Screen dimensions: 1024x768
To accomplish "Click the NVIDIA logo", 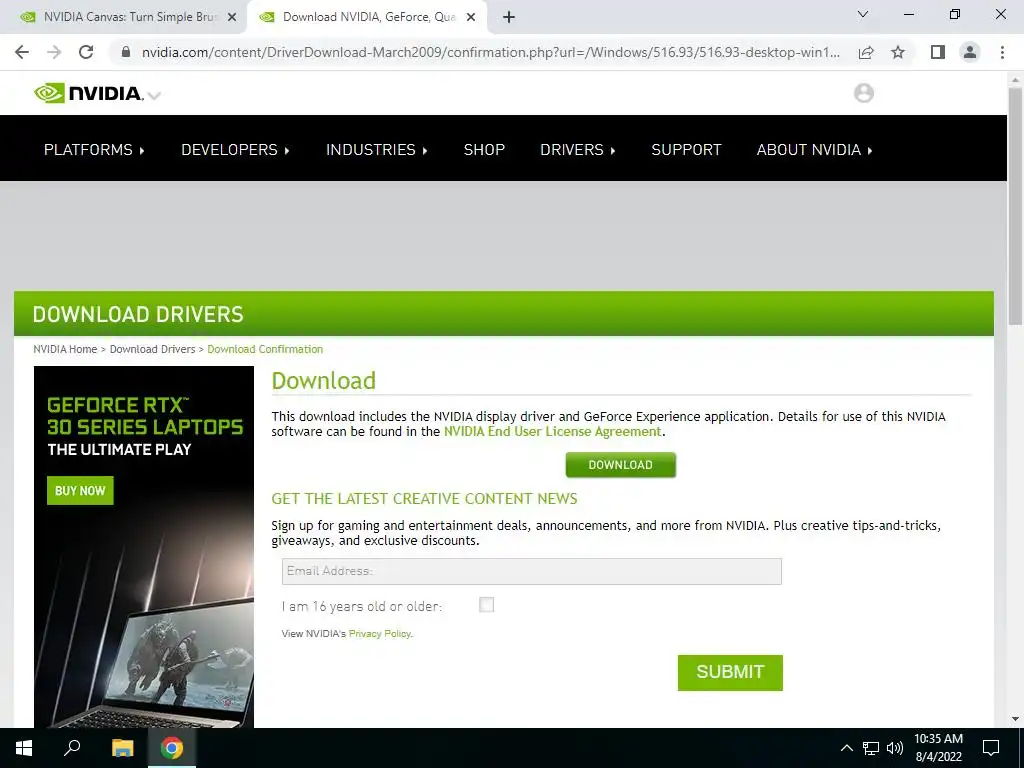I will [x=89, y=93].
